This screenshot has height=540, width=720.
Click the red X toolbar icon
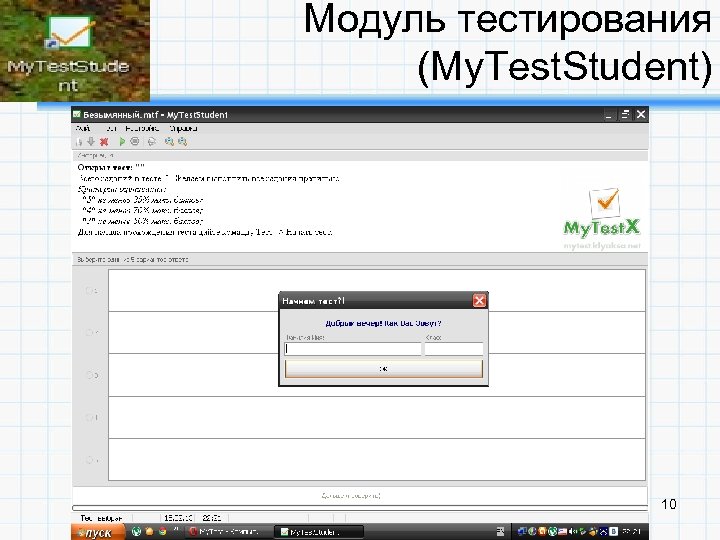tap(104, 142)
